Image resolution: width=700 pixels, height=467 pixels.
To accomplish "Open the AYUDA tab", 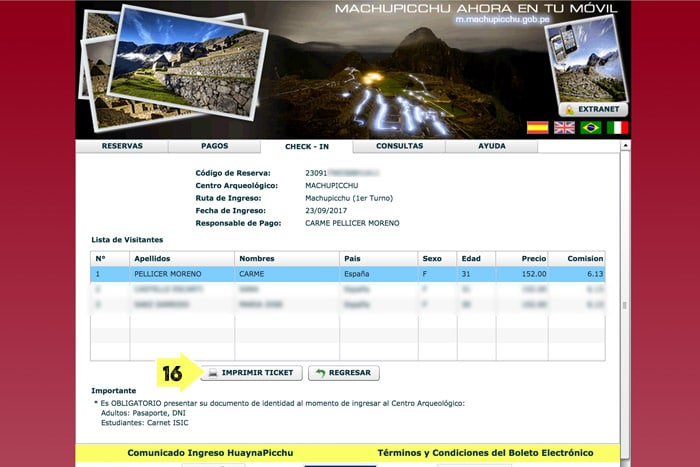I will (x=492, y=146).
